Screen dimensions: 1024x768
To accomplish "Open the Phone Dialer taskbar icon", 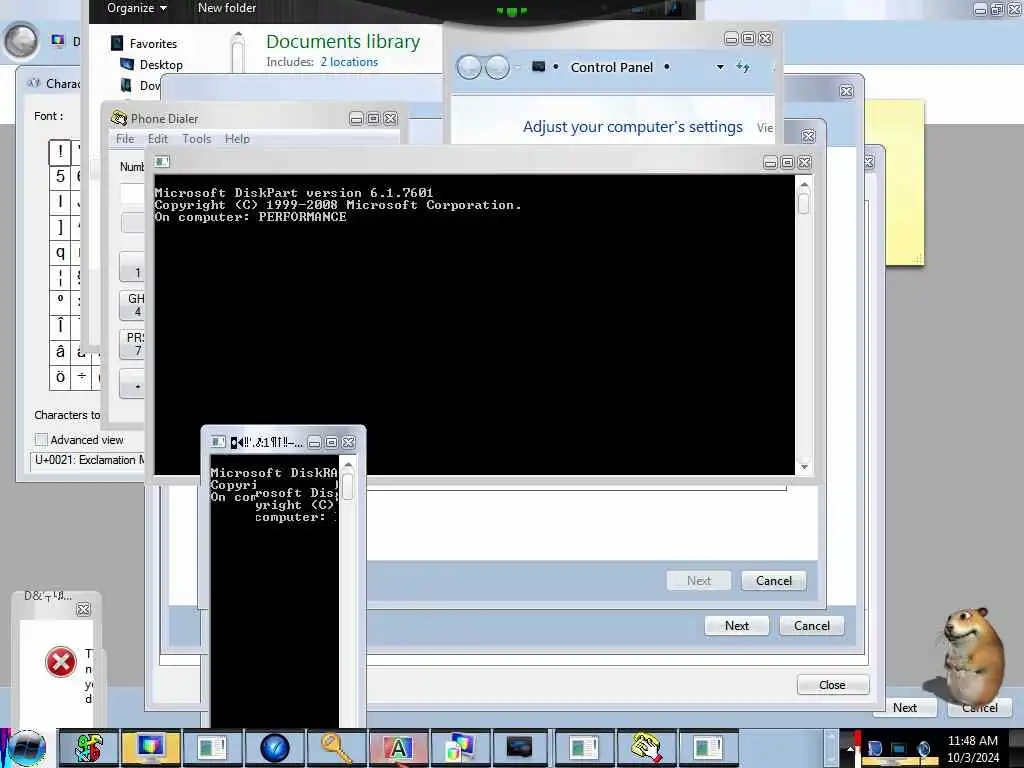I will (x=647, y=748).
